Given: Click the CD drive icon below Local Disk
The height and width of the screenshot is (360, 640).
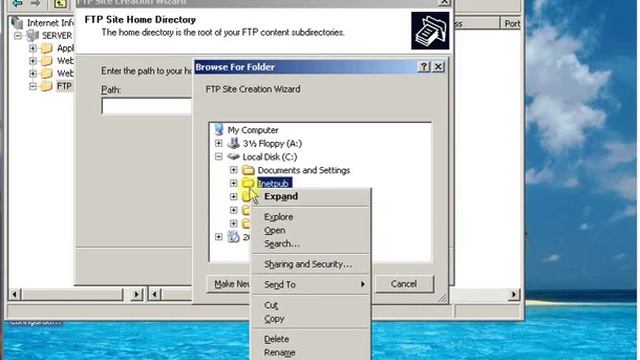Looking at the screenshot, I should click(x=233, y=236).
